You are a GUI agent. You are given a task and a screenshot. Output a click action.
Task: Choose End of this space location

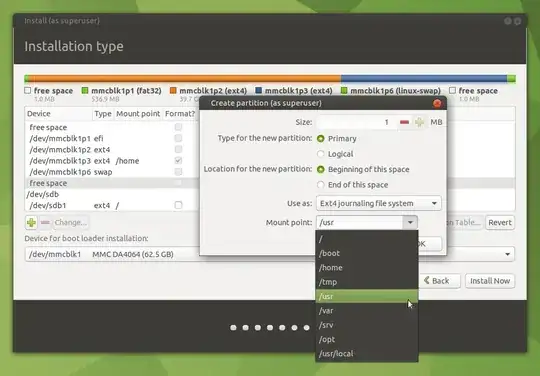coord(321,185)
